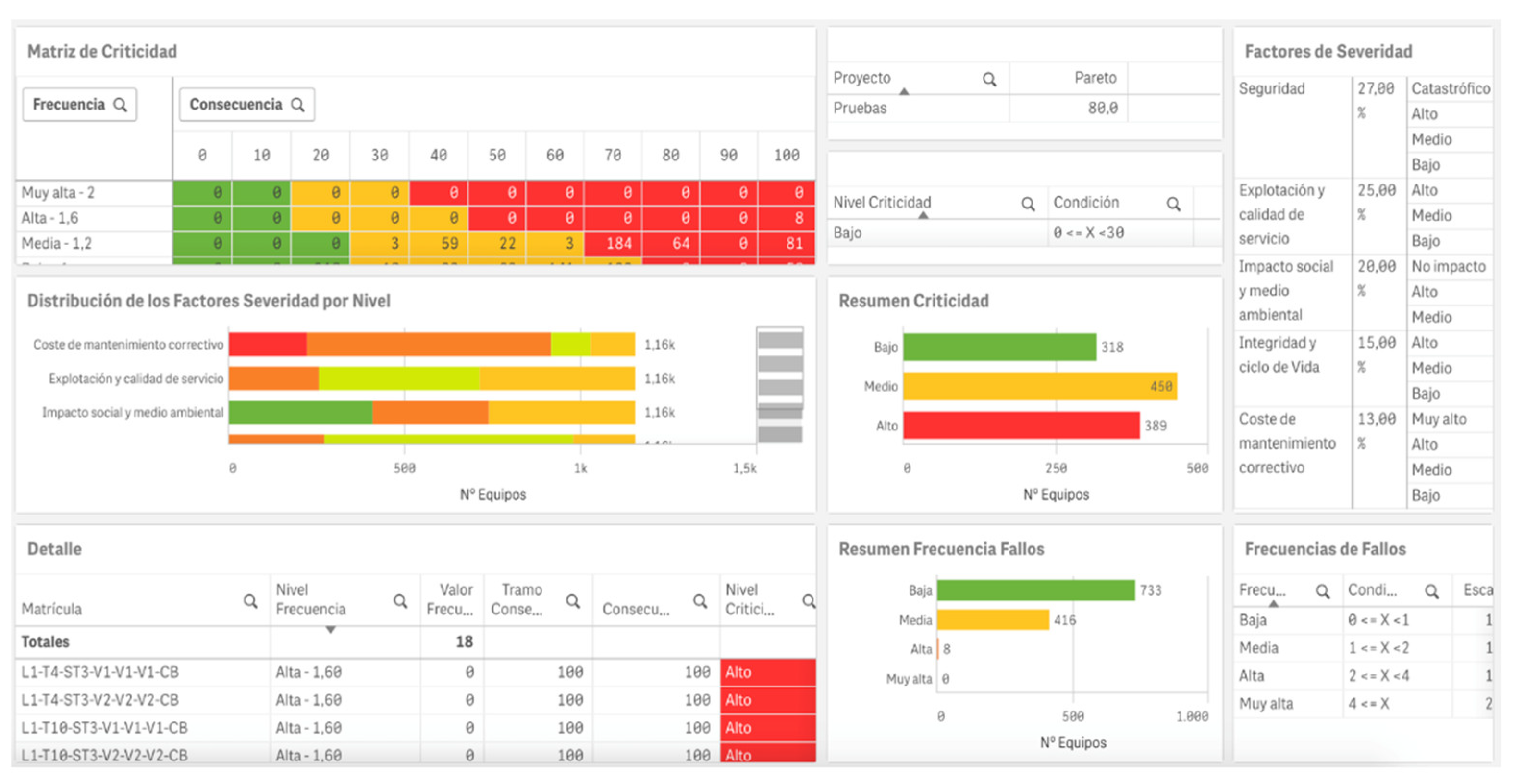The height and width of the screenshot is (784, 1513).
Task: Toggle sort arrow under Nivel Frecuencia
Action: 331,629
